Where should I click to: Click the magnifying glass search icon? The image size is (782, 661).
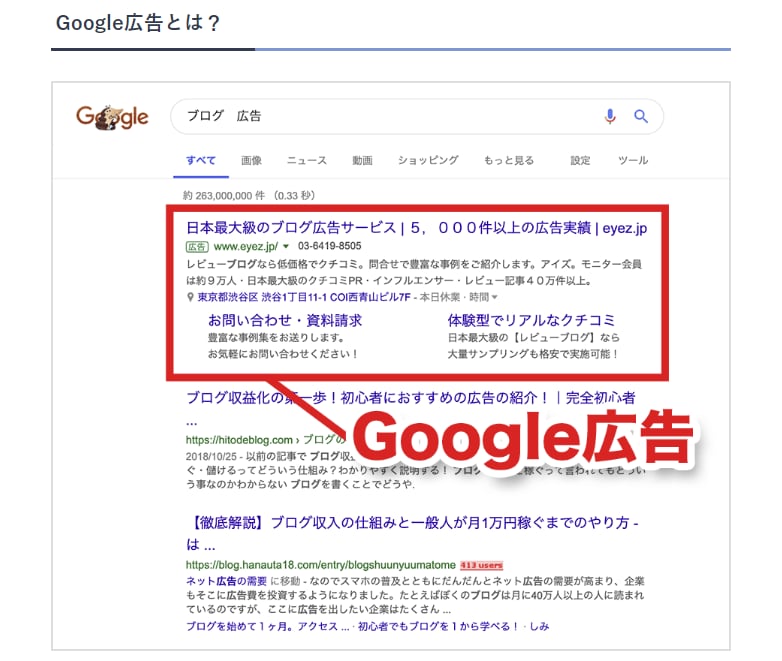click(x=641, y=116)
